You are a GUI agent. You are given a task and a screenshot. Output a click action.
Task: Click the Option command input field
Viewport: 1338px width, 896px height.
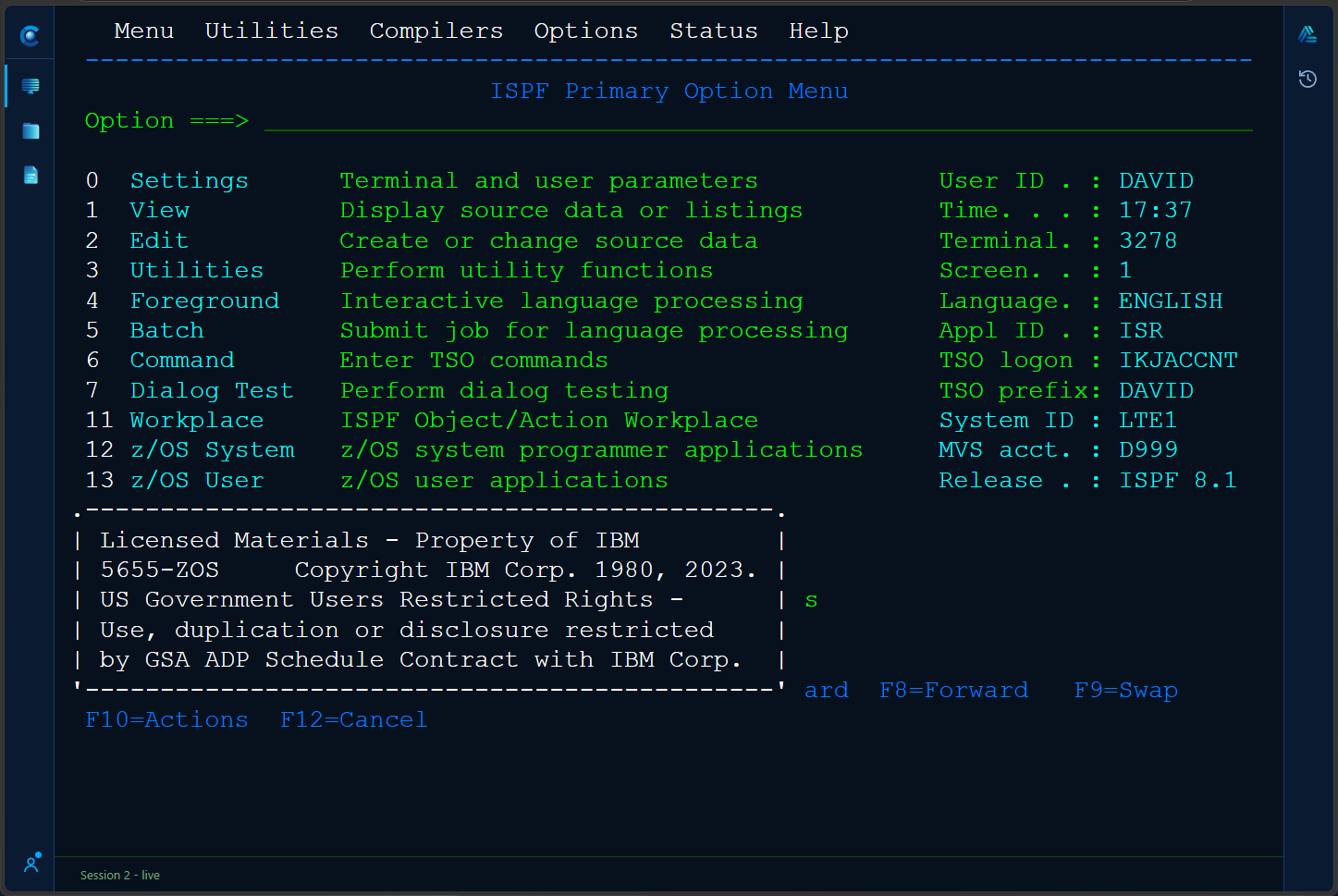pyautogui.click(x=758, y=121)
